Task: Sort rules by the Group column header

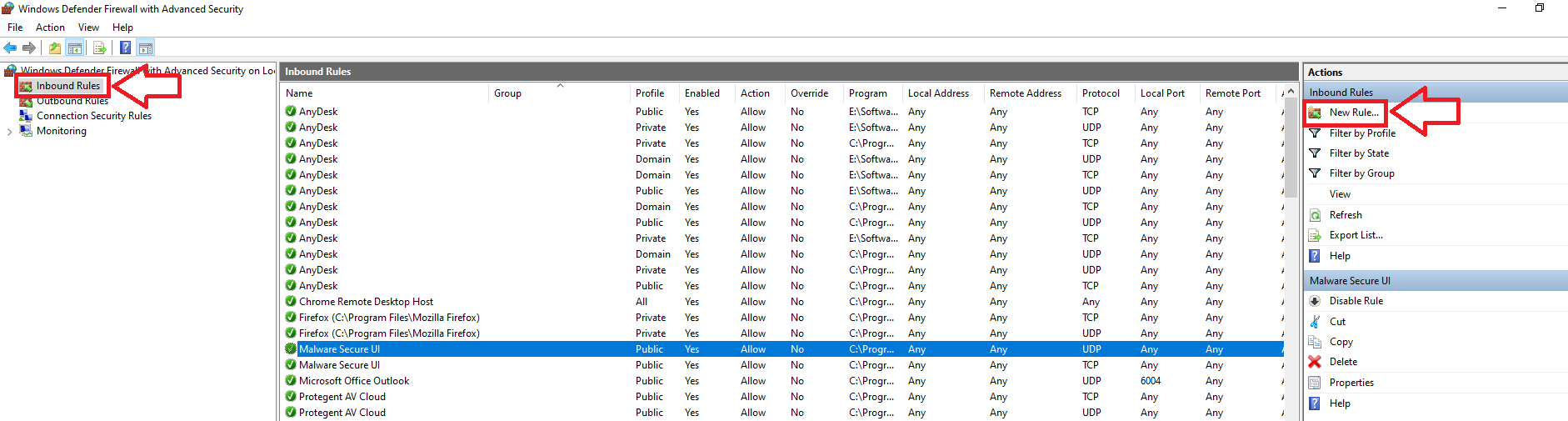Action: coord(560,93)
